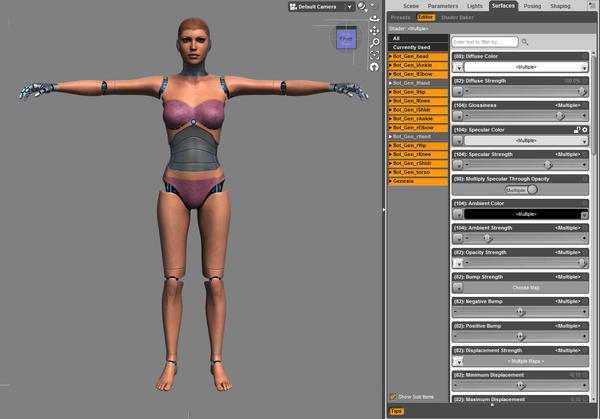Open Ambient Color image map dropdown

[458, 214]
